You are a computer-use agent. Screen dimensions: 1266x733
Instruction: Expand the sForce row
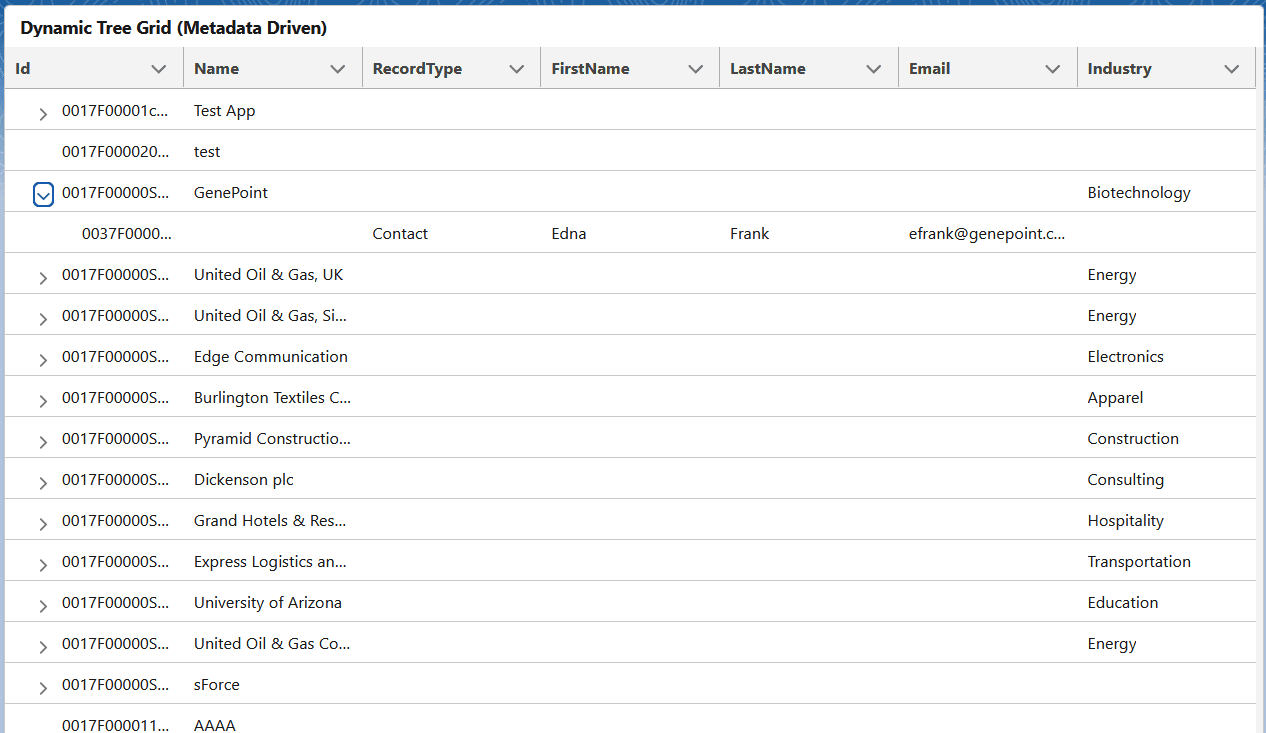tap(43, 688)
